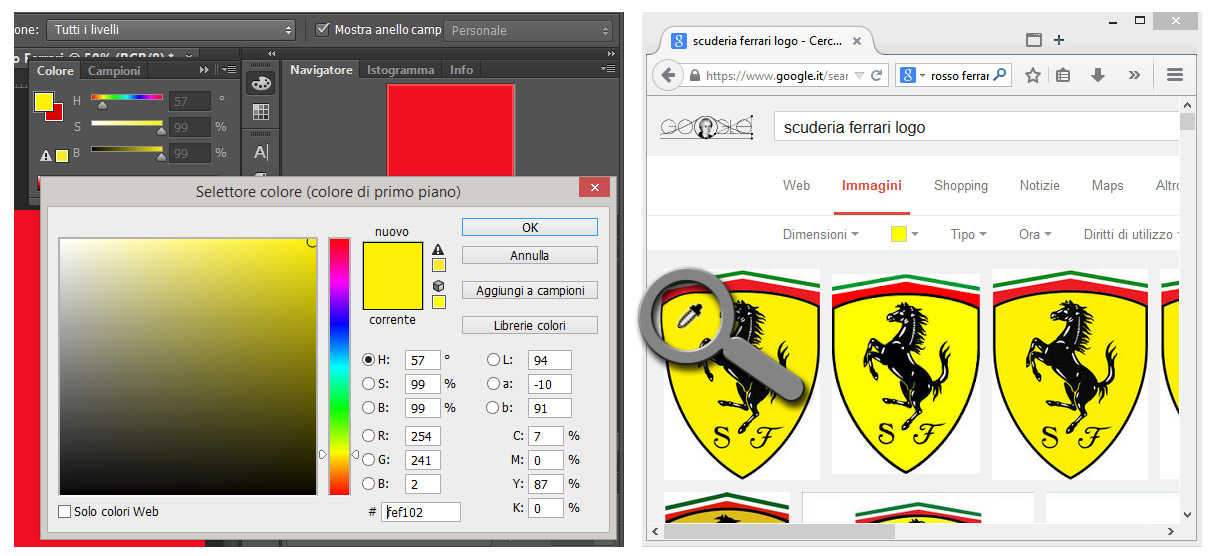Expand the Ora filter dropdown
Screen dimensions: 1214x556
1035,234
